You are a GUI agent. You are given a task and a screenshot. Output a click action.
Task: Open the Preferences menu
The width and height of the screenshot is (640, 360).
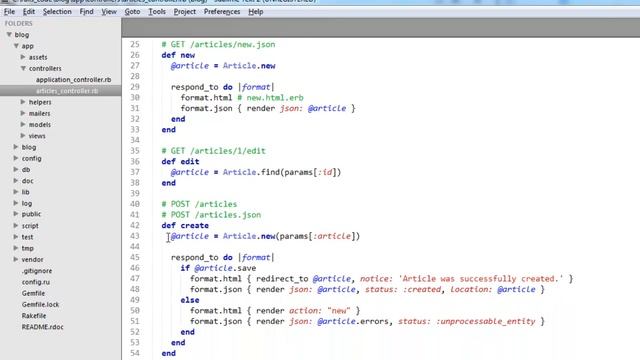[222, 12]
